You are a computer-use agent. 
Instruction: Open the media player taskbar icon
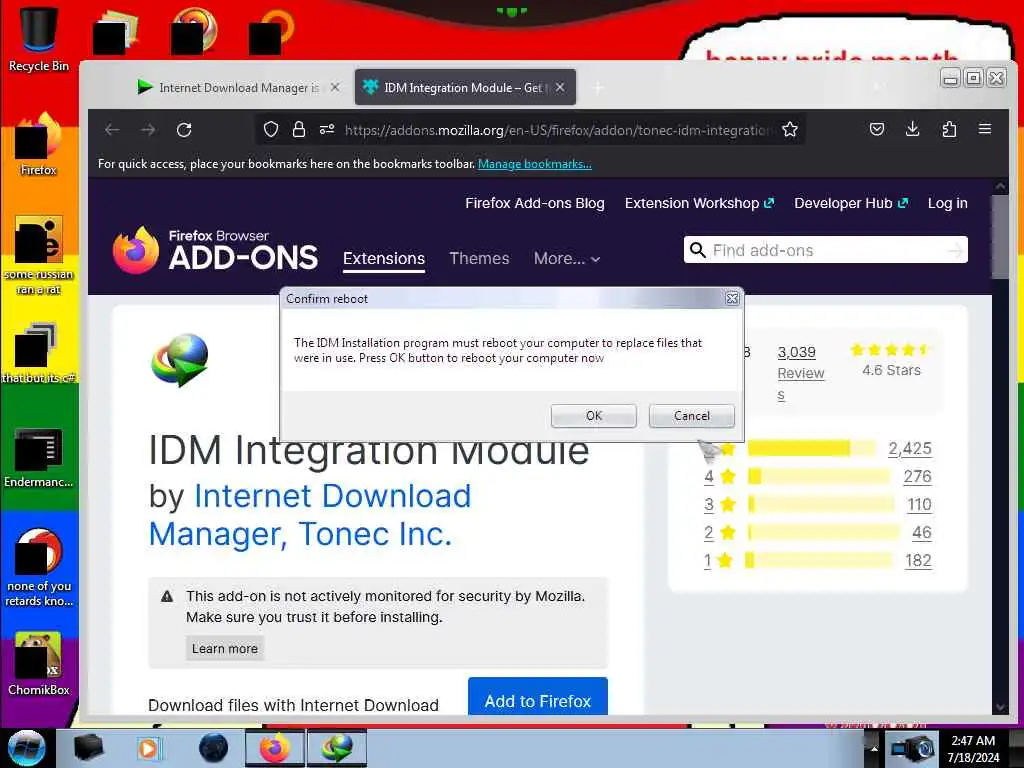[x=148, y=748]
